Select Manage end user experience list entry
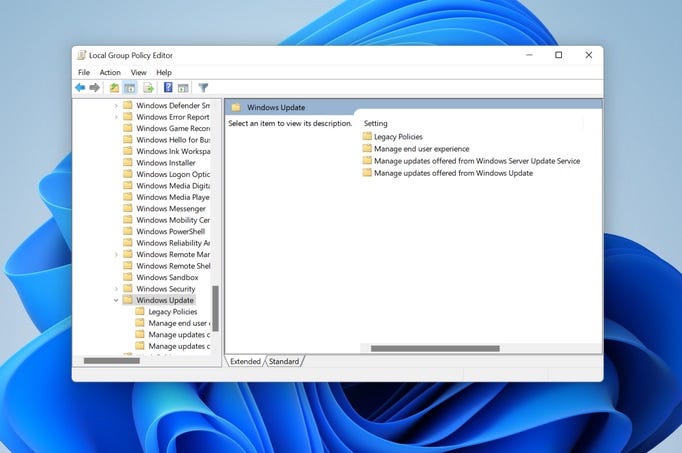 click(x=422, y=149)
